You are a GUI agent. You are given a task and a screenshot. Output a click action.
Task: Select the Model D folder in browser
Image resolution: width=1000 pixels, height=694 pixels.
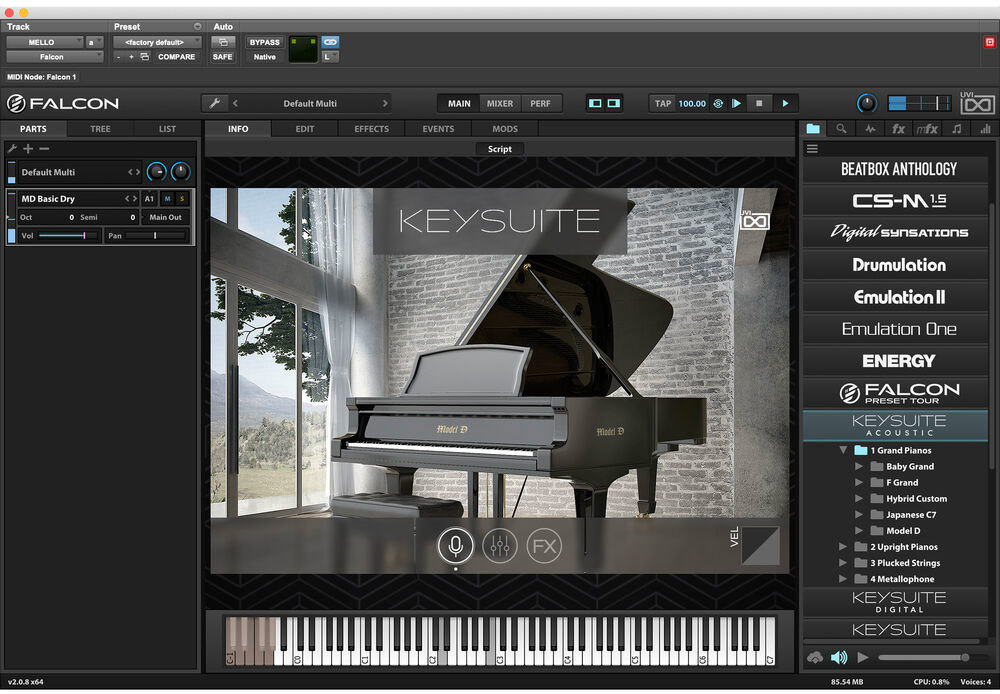tap(902, 531)
